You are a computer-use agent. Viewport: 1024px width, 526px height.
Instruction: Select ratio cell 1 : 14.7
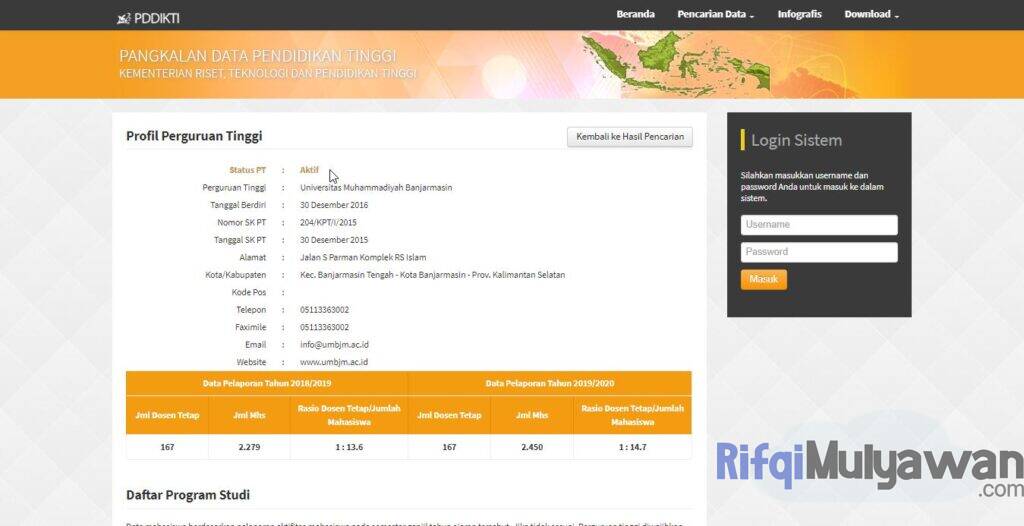pyautogui.click(x=632, y=448)
